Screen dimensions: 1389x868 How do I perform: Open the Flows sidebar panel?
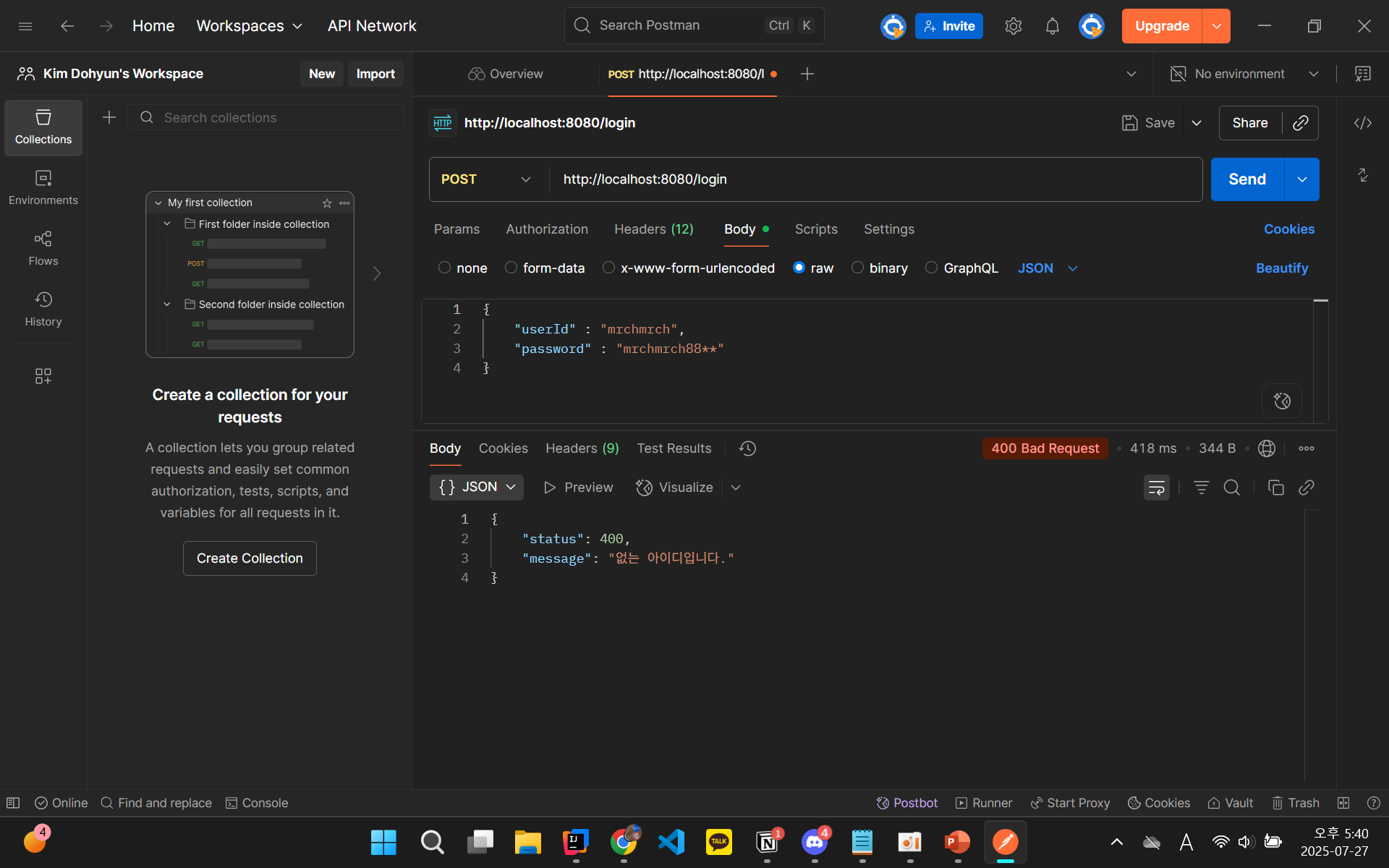[43, 248]
